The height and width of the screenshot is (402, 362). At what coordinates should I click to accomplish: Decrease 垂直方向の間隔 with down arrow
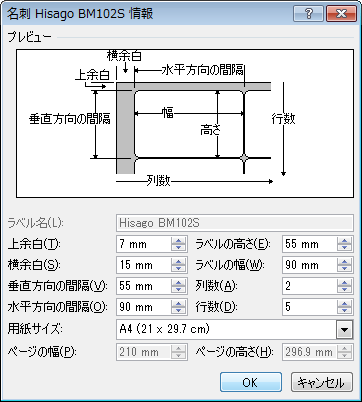(x=179, y=290)
